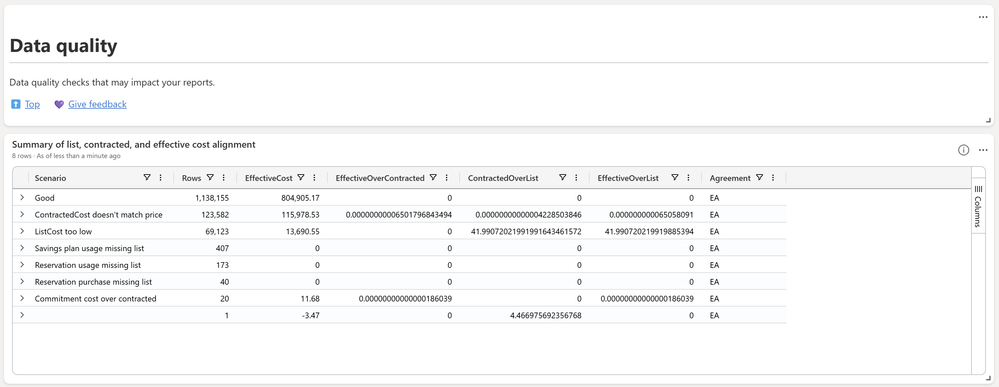Image resolution: width=999 pixels, height=387 pixels.
Task: Expand Commitment cost over contracted row
Action: [22, 298]
